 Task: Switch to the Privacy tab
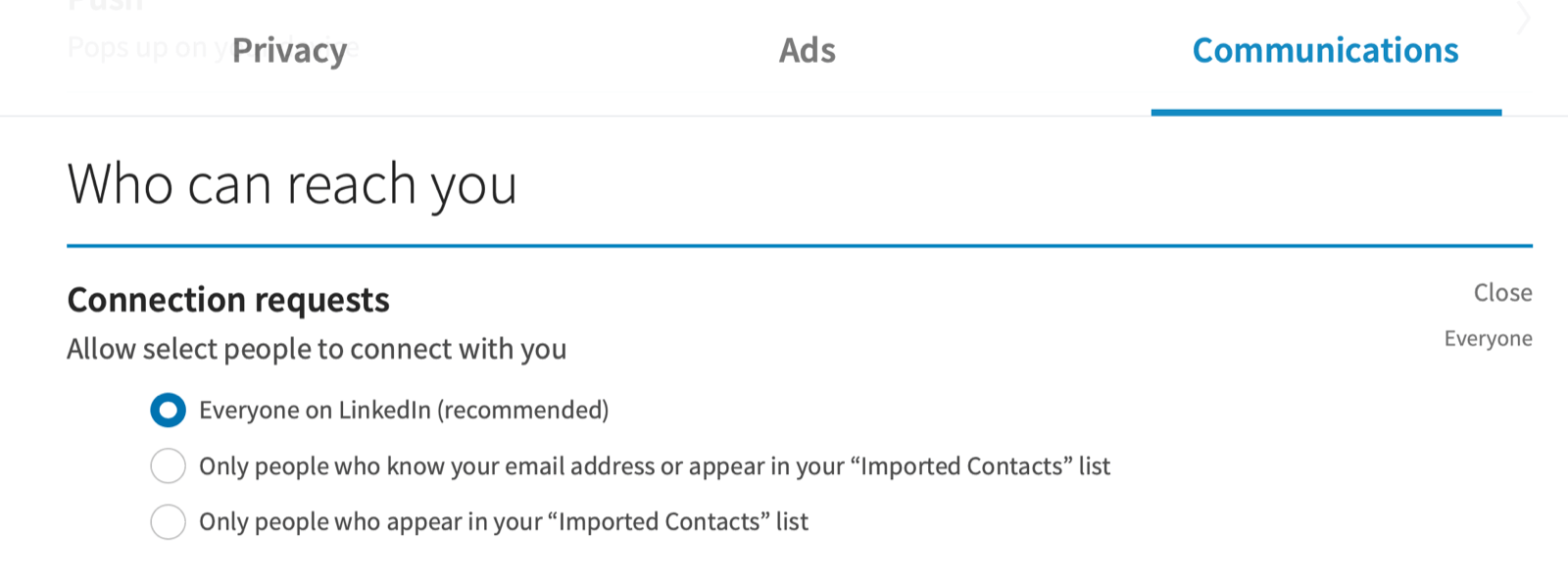(289, 51)
